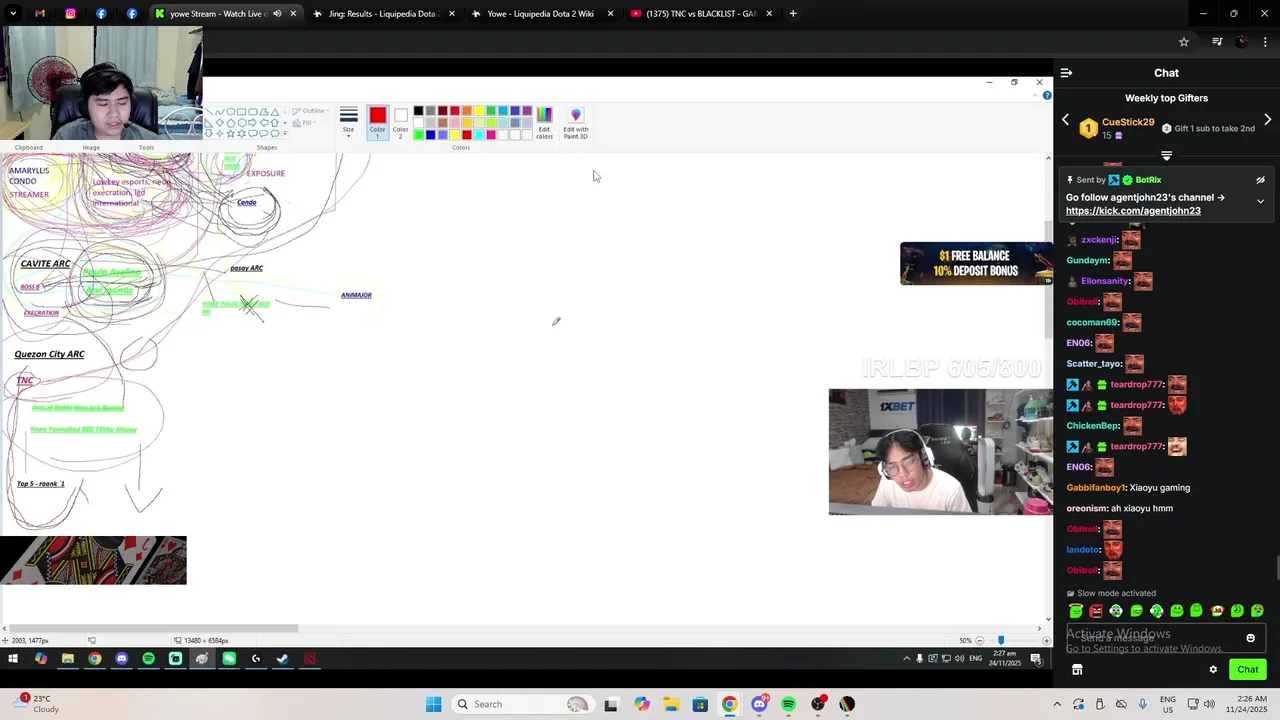The image size is (1280, 720).
Task: Select the Triangle shape in Paint
Action: [274, 112]
